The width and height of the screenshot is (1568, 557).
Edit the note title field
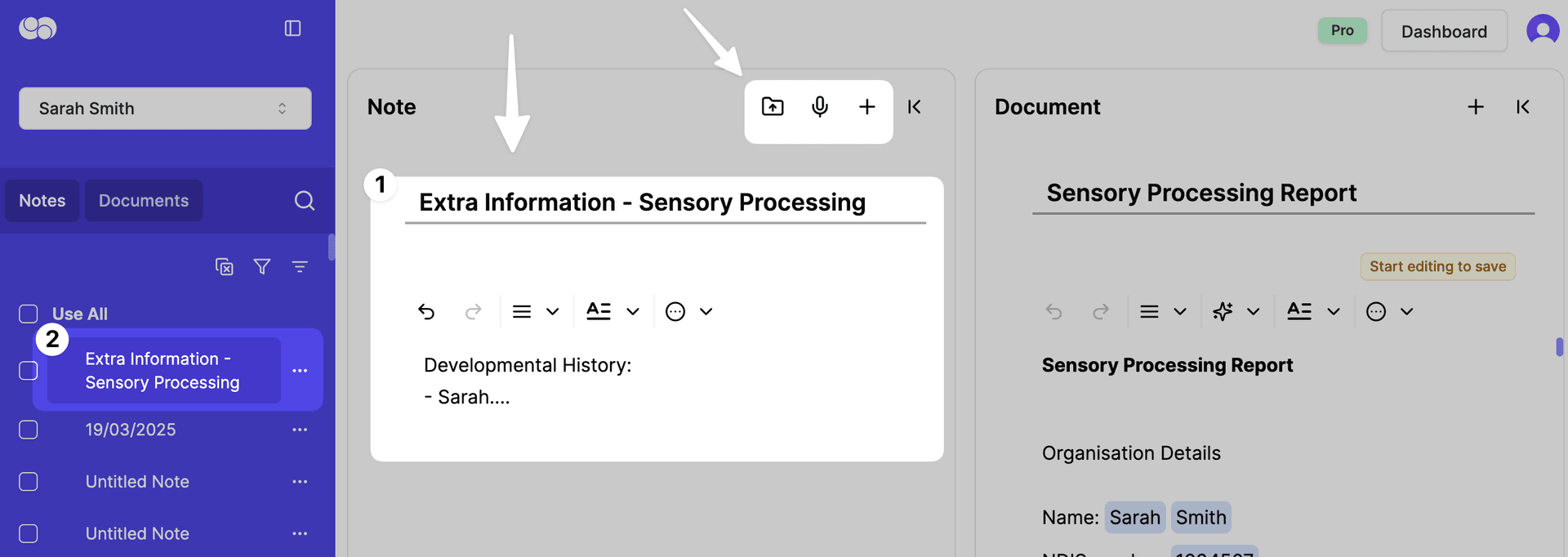coord(666,203)
